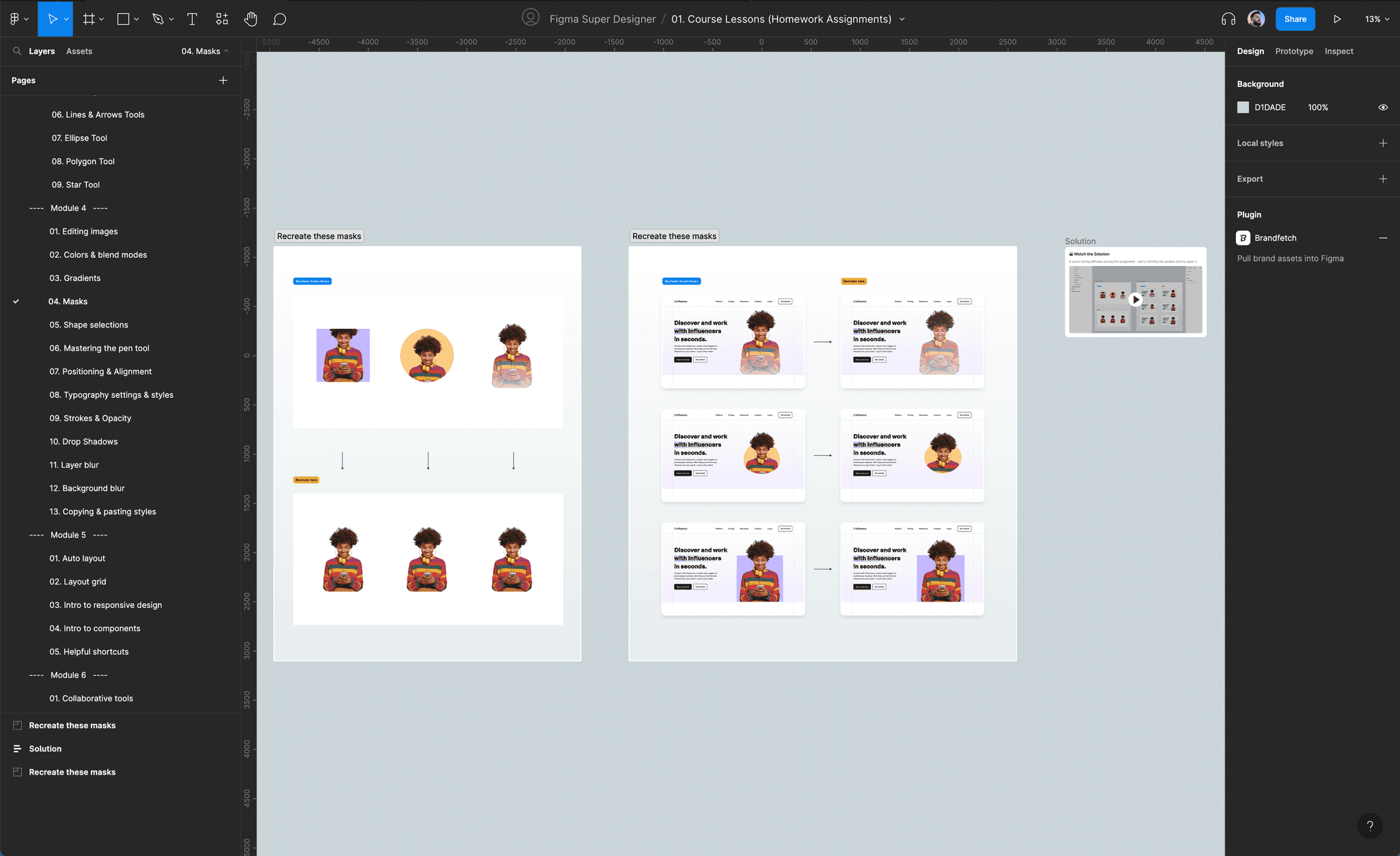Select the Pen tool

[159, 18]
